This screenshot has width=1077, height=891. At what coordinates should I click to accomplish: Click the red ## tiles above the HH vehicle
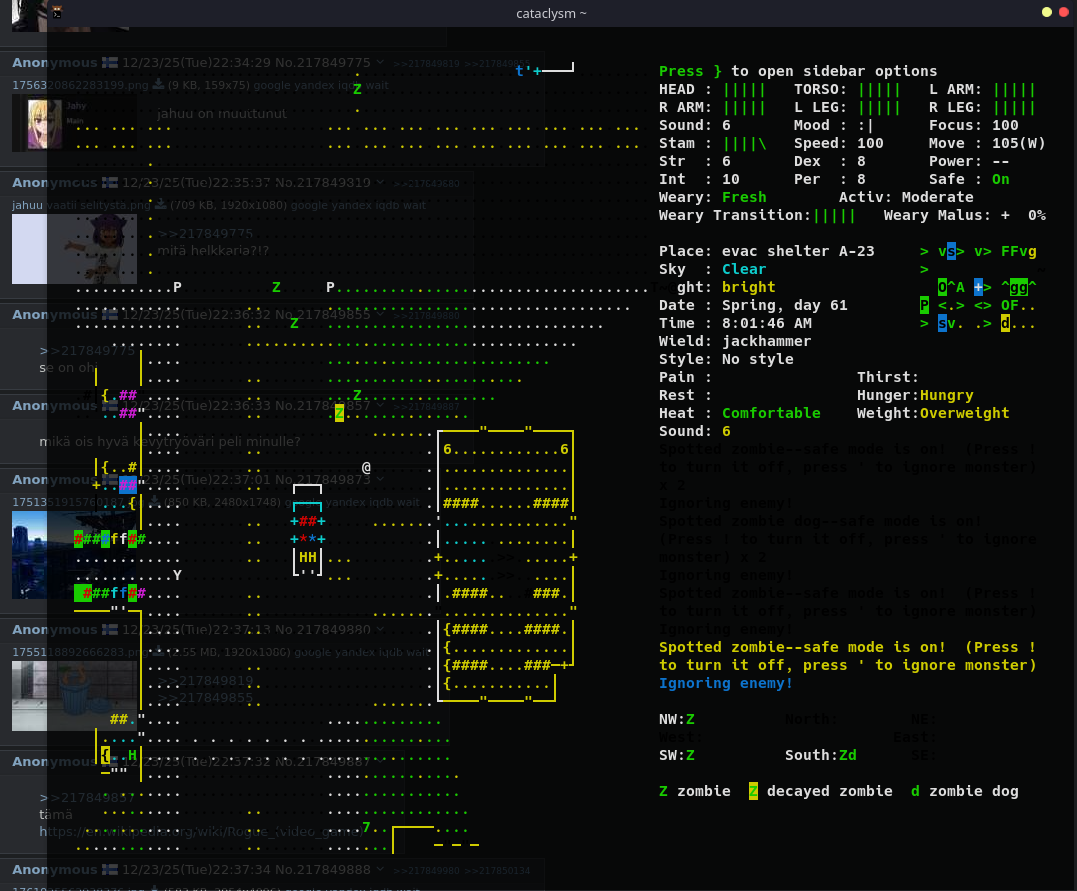click(308, 521)
